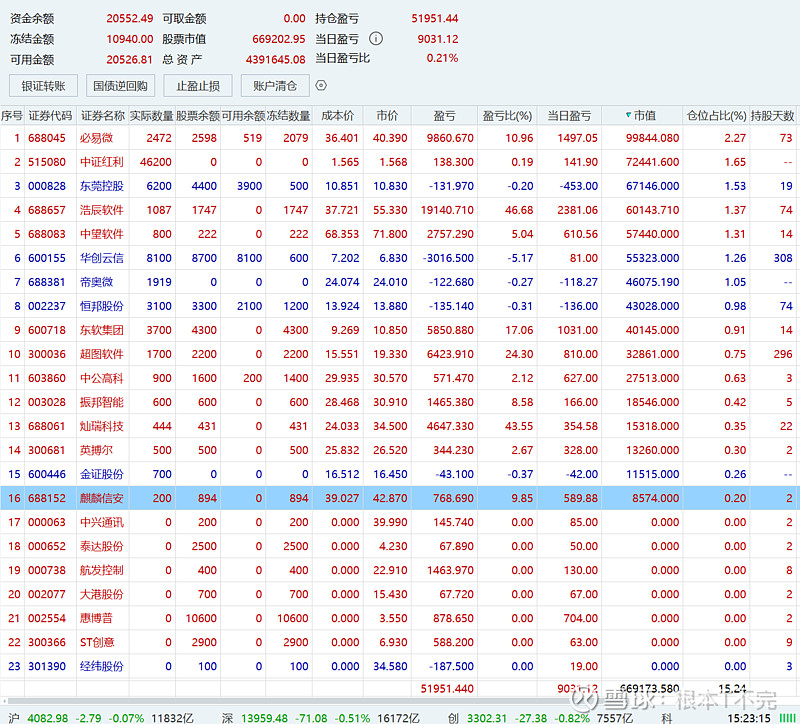Viewport: 800px width, 724px height.
Task: Click 股票市值 value 669202.95
Action: coord(279,39)
